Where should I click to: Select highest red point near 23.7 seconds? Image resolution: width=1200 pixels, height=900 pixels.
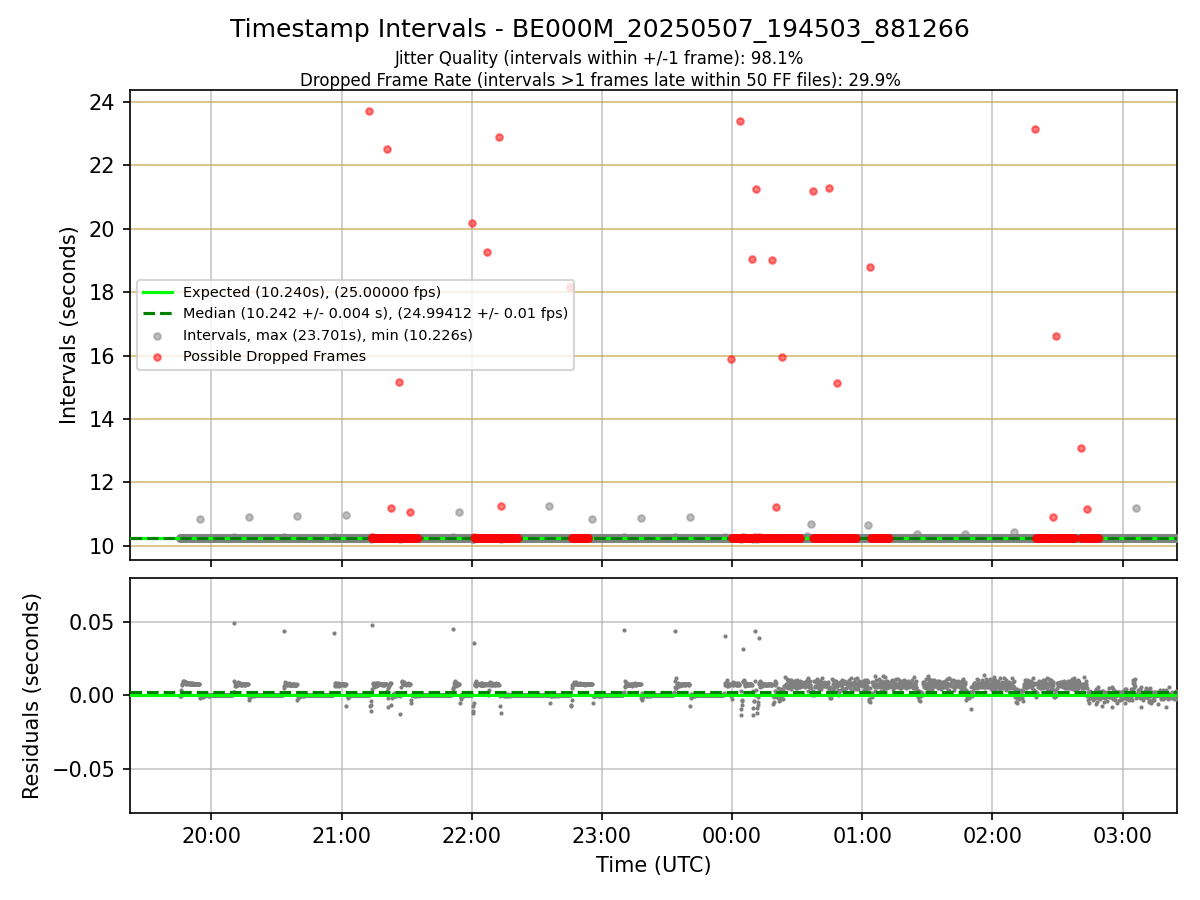(x=369, y=111)
